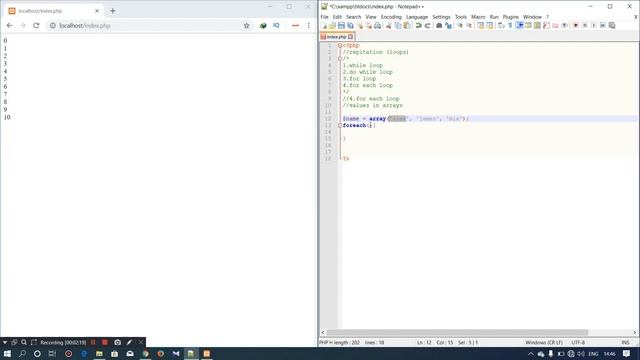
Task: Click the Zoom Out icon in Notepad++
Action: click(x=469, y=26)
